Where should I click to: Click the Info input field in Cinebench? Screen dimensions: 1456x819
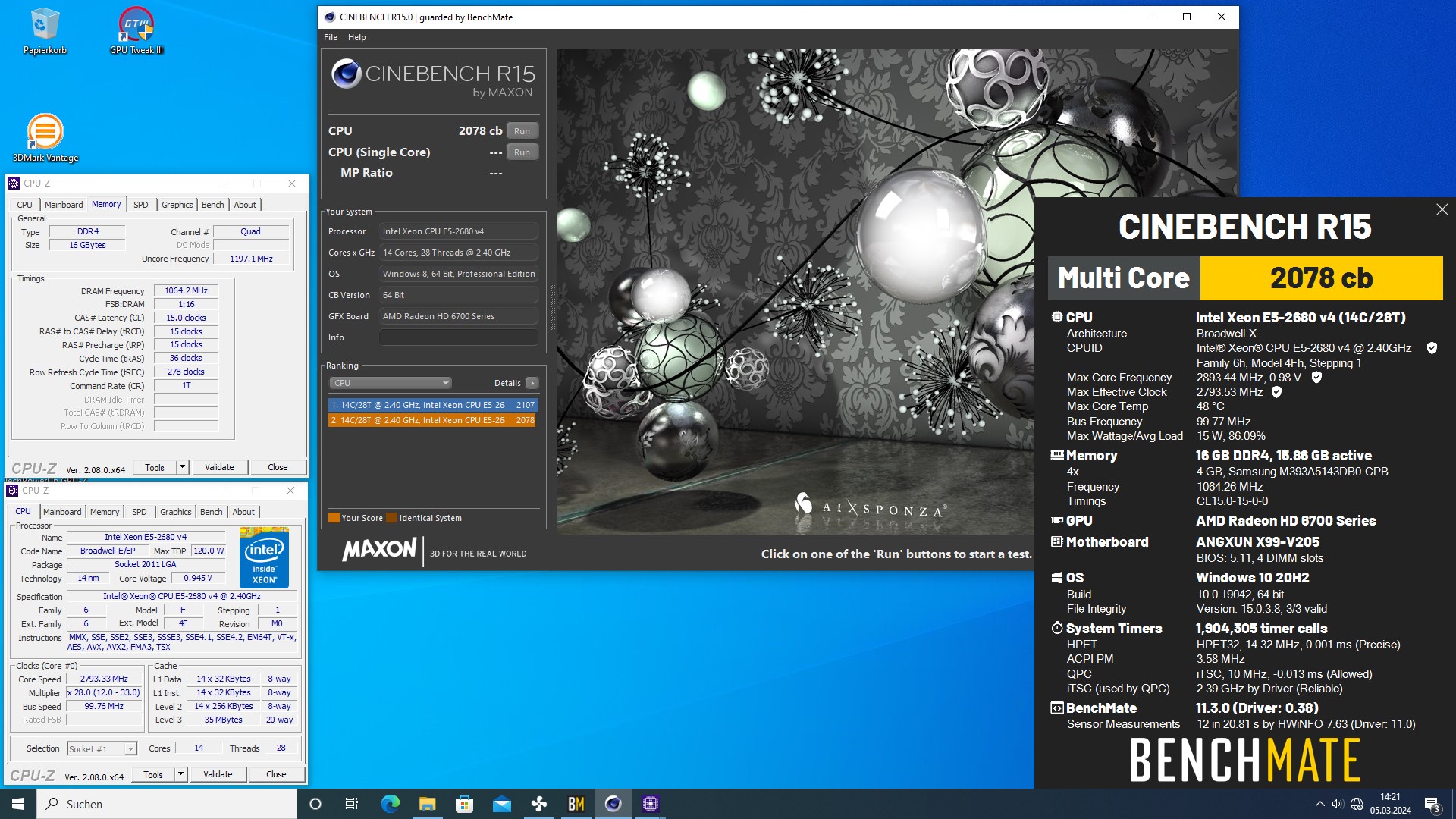coord(459,337)
